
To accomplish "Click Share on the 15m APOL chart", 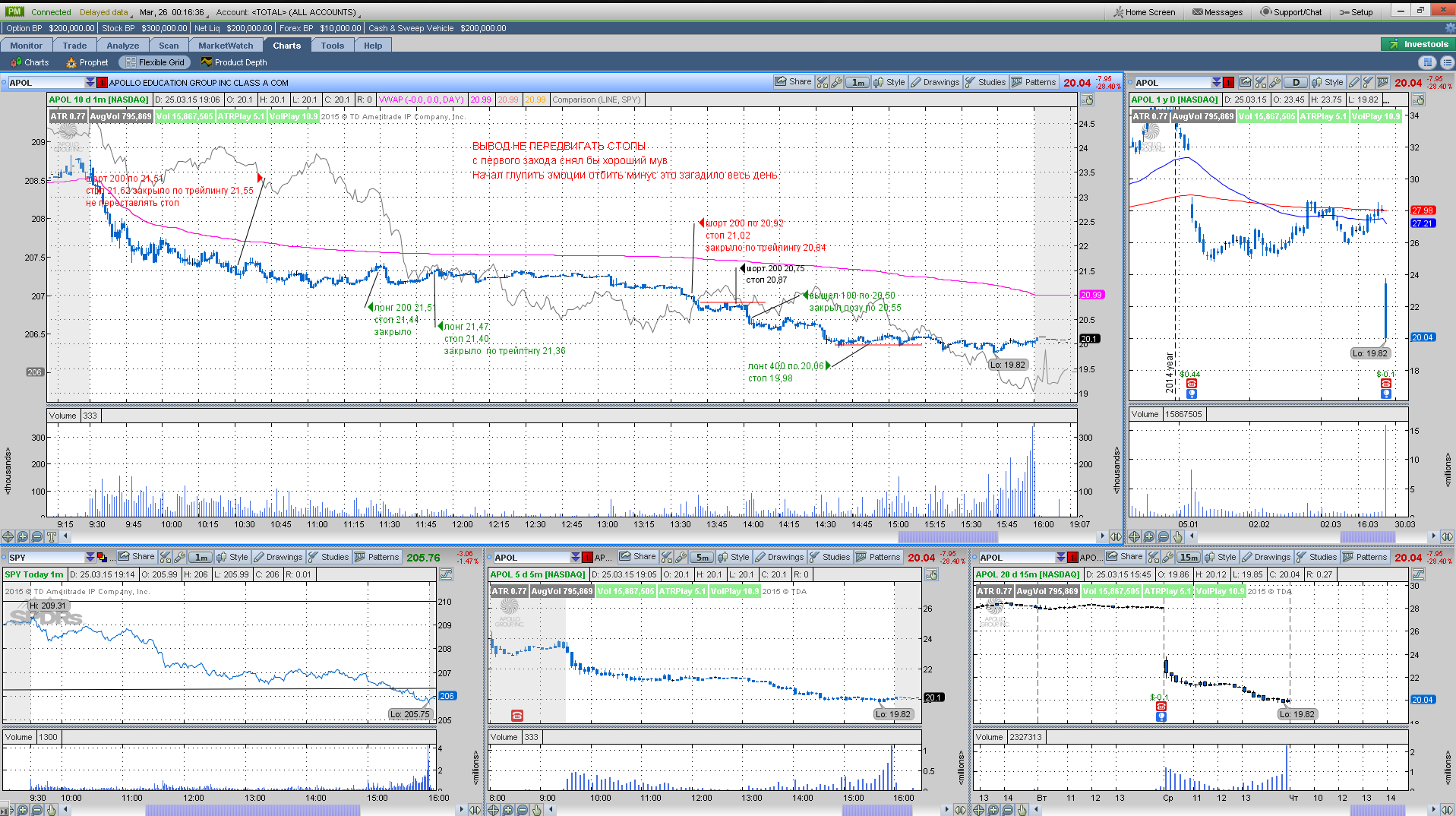I will pyautogui.click(x=1125, y=557).
